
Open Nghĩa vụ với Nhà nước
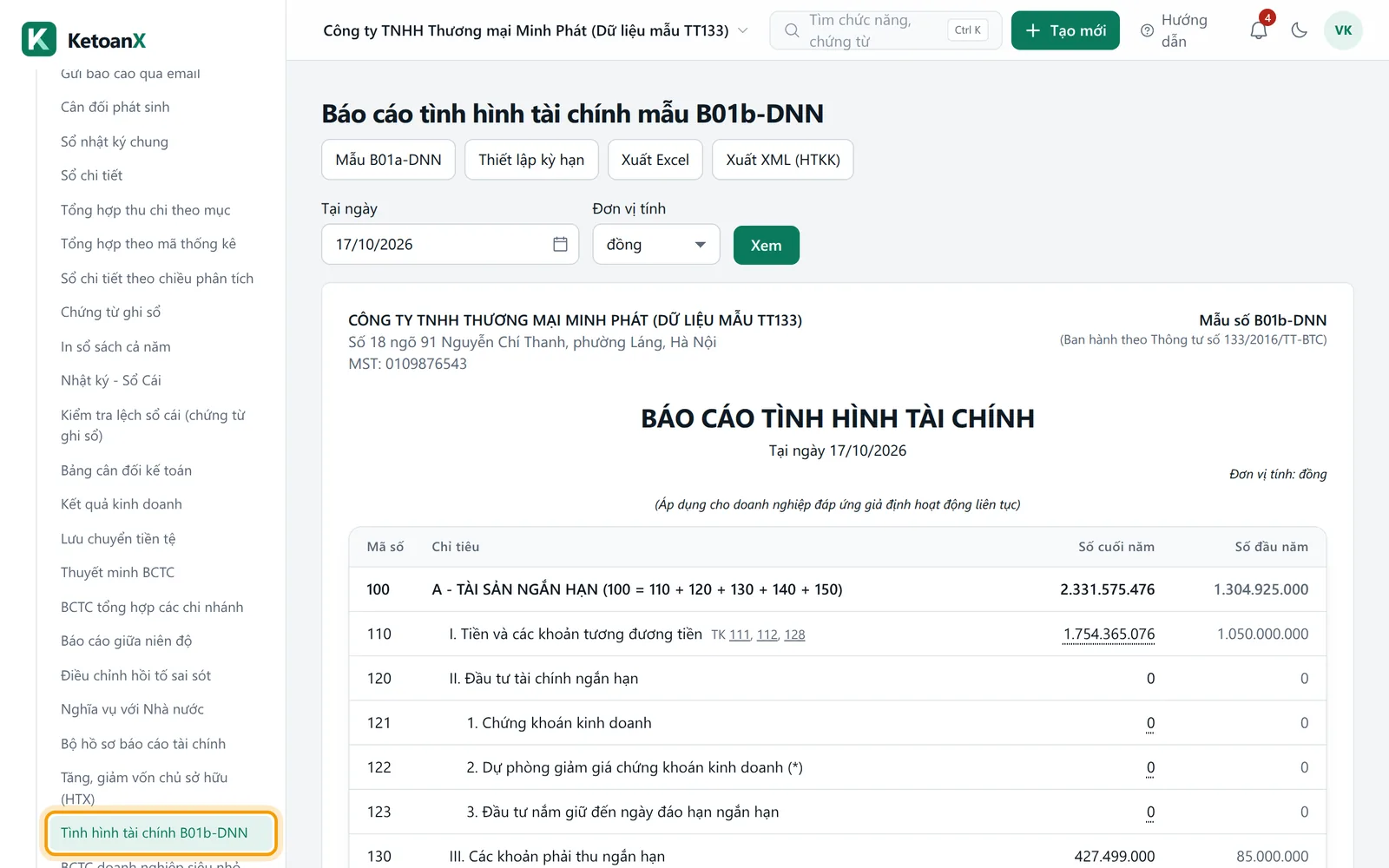[132, 709]
